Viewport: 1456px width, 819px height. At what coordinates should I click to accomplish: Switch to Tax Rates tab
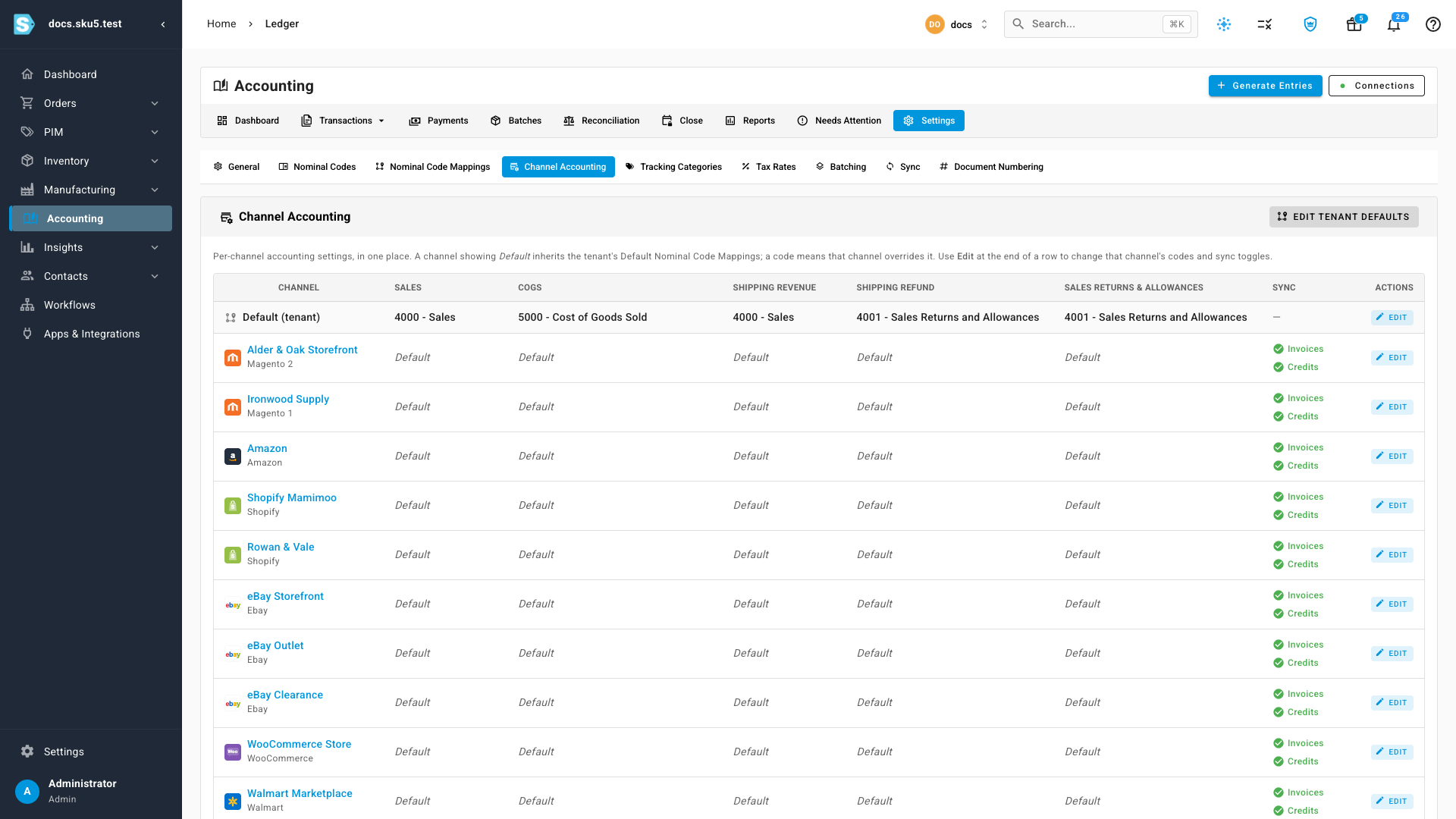[768, 167]
